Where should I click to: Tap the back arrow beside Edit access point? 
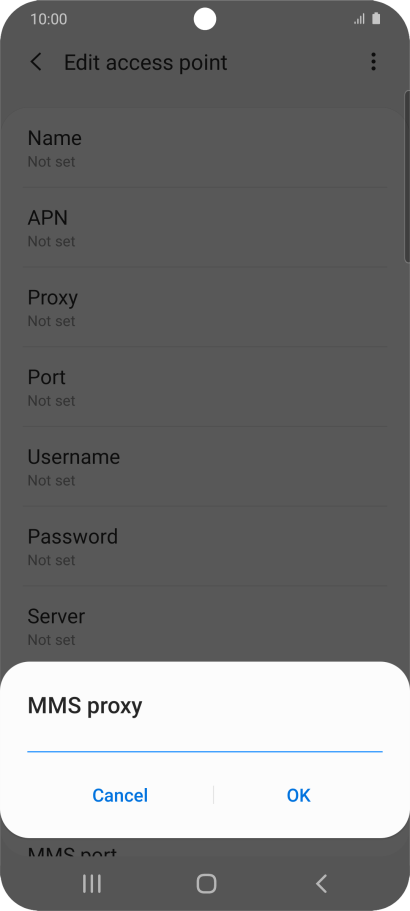pos(36,62)
